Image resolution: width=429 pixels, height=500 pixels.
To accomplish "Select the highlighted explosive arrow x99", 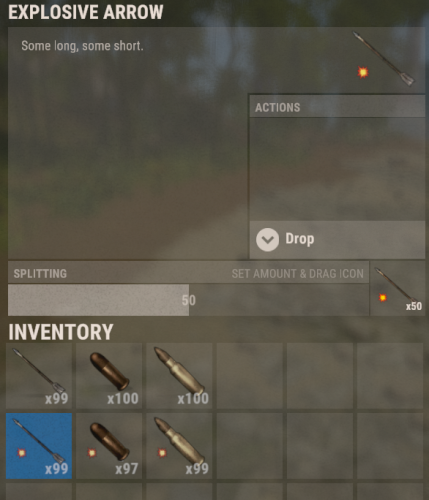I will point(39,446).
